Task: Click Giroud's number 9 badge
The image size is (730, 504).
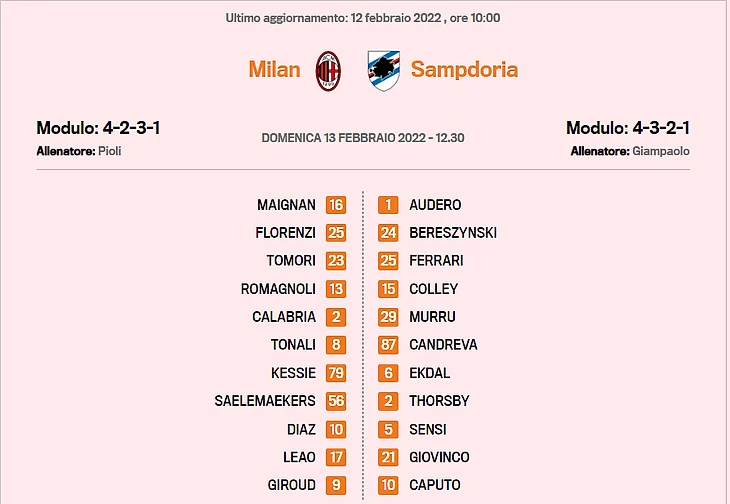Action: tap(336, 485)
